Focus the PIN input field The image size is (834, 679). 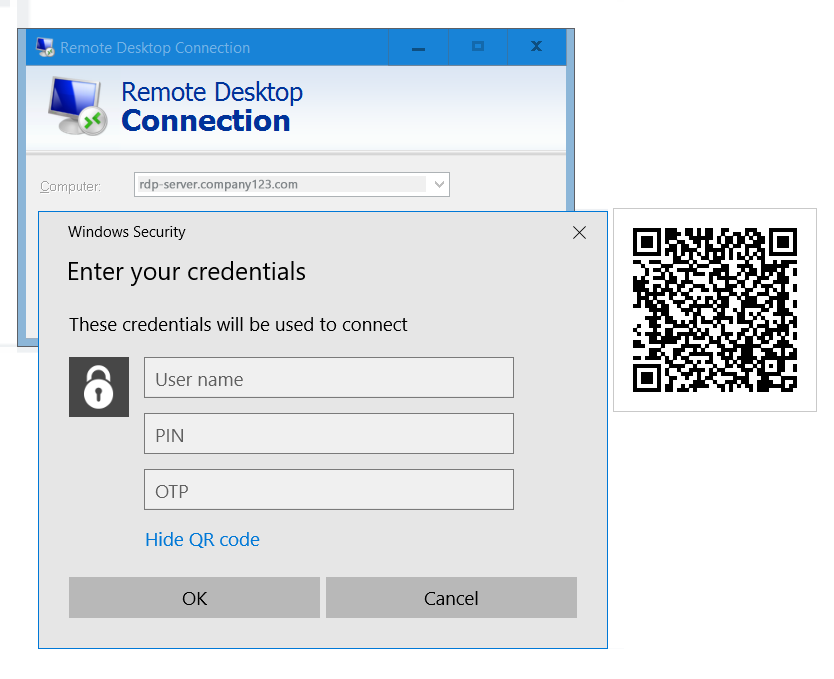click(x=329, y=433)
